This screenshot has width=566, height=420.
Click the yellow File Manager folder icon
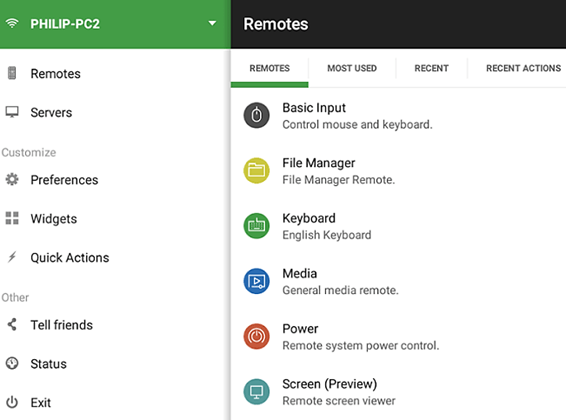click(x=256, y=171)
